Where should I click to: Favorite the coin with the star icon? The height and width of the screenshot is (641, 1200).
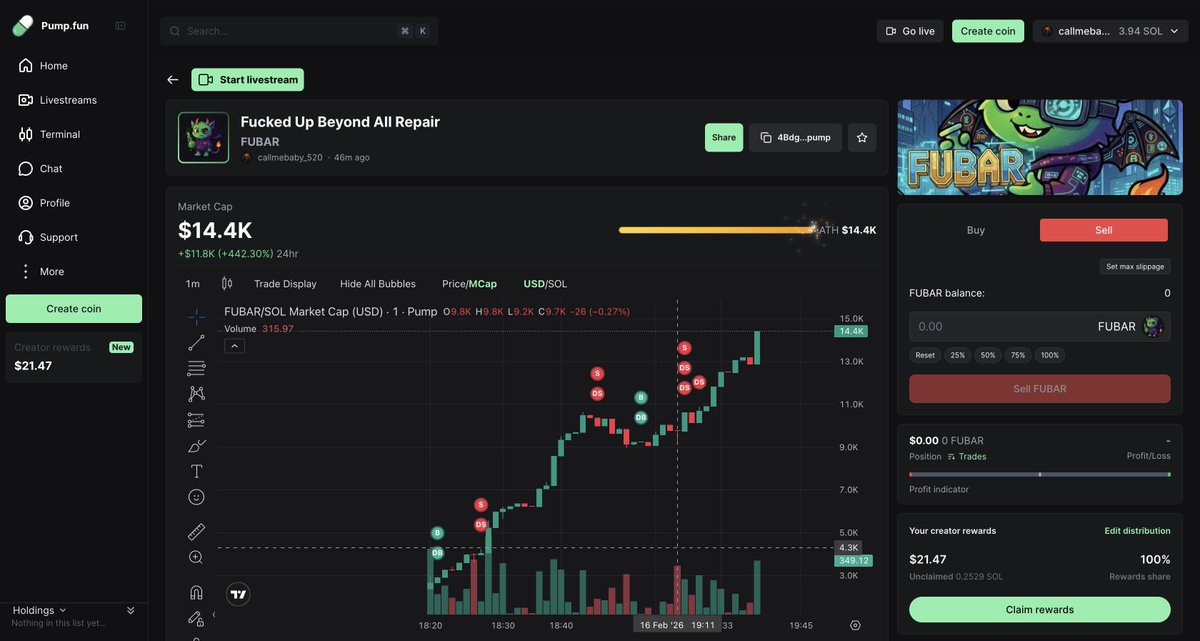(x=862, y=138)
